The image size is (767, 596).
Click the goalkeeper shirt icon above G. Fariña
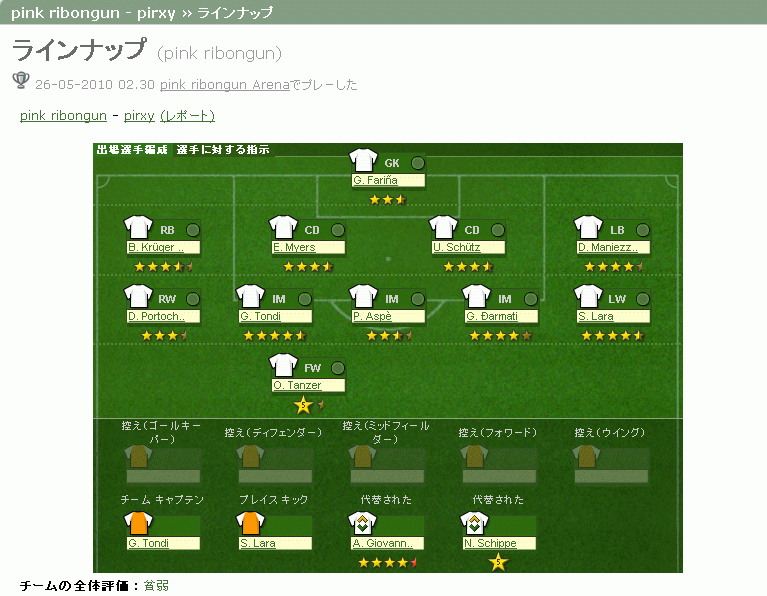(x=364, y=161)
